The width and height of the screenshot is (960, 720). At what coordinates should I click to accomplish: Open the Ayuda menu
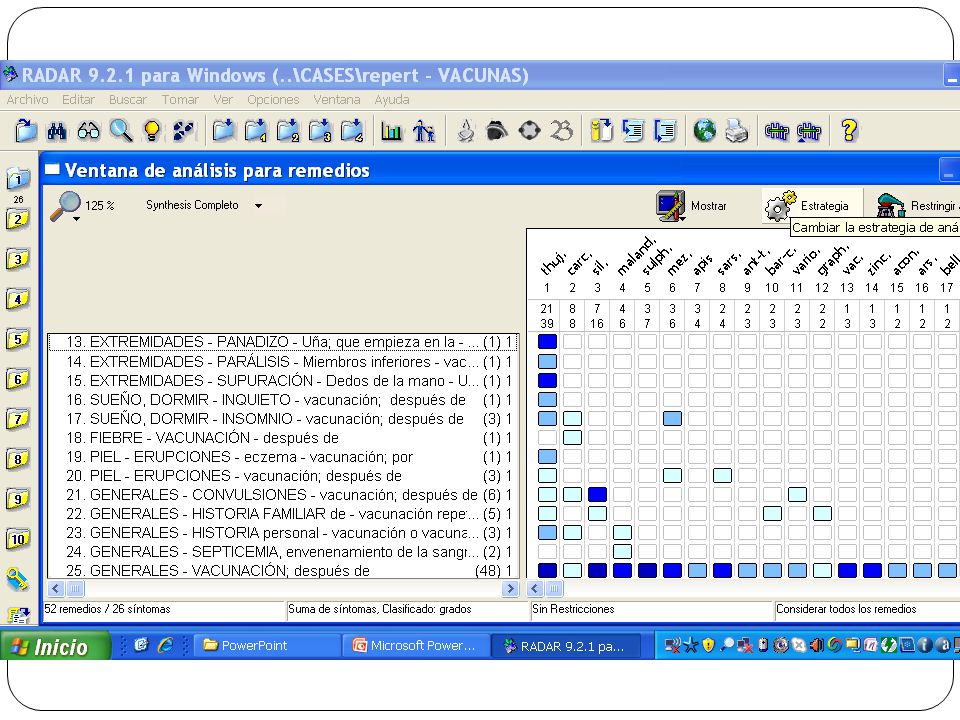pos(392,99)
